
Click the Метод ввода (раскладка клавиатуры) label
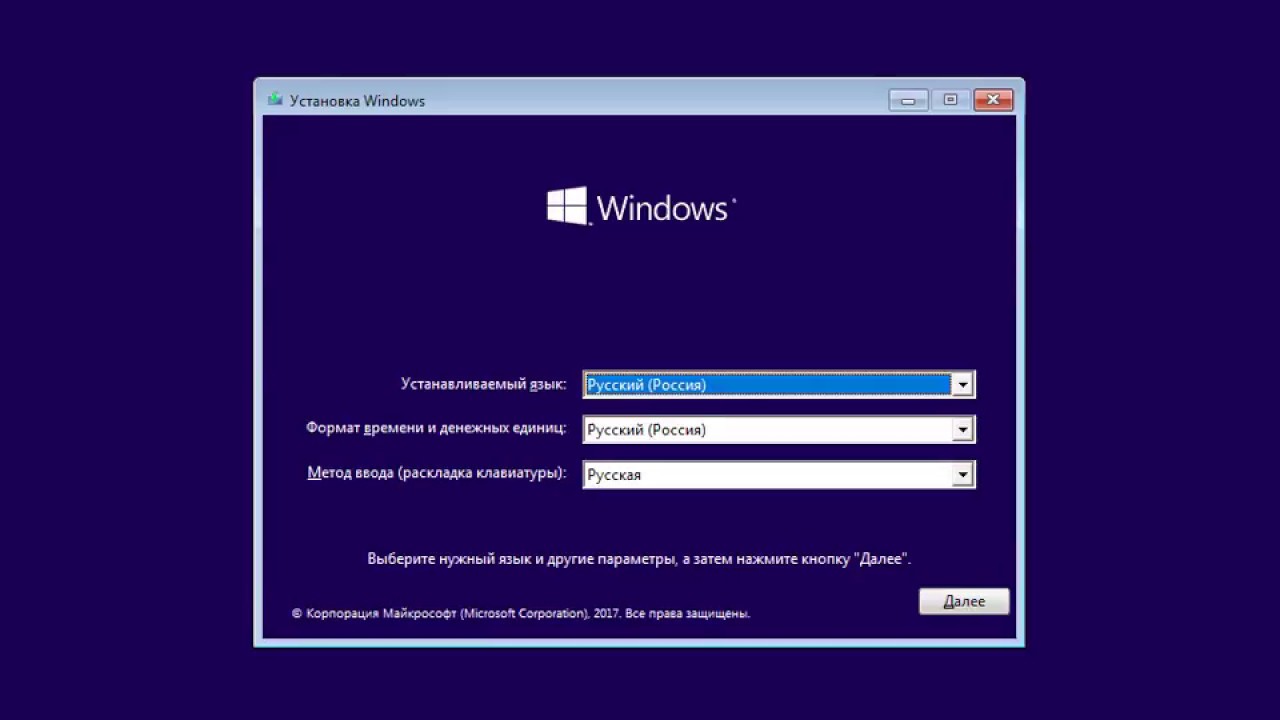[437, 473]
